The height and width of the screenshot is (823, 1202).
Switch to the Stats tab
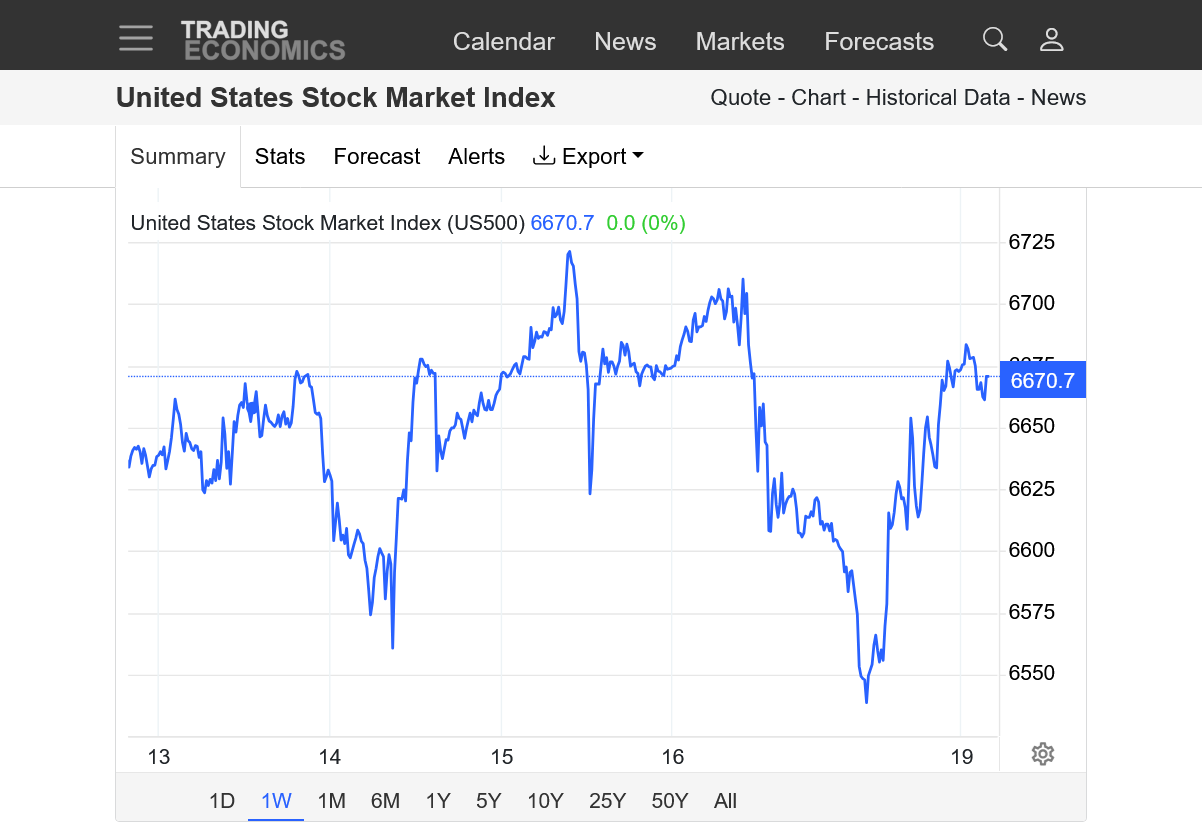pos(280,157)
